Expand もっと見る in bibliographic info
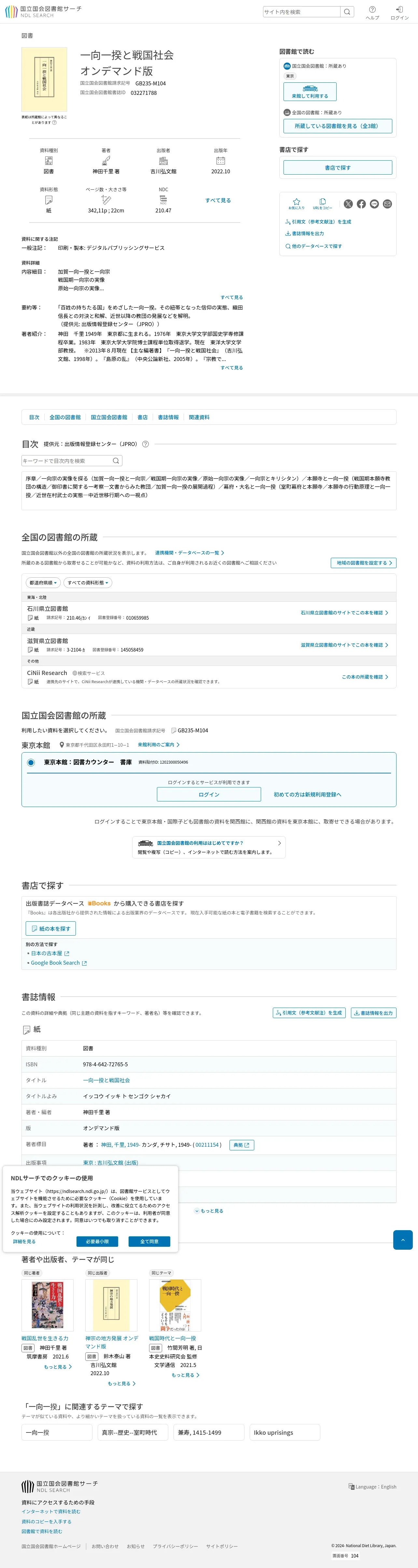The image size is (418, 1568). click(209, 1211)
